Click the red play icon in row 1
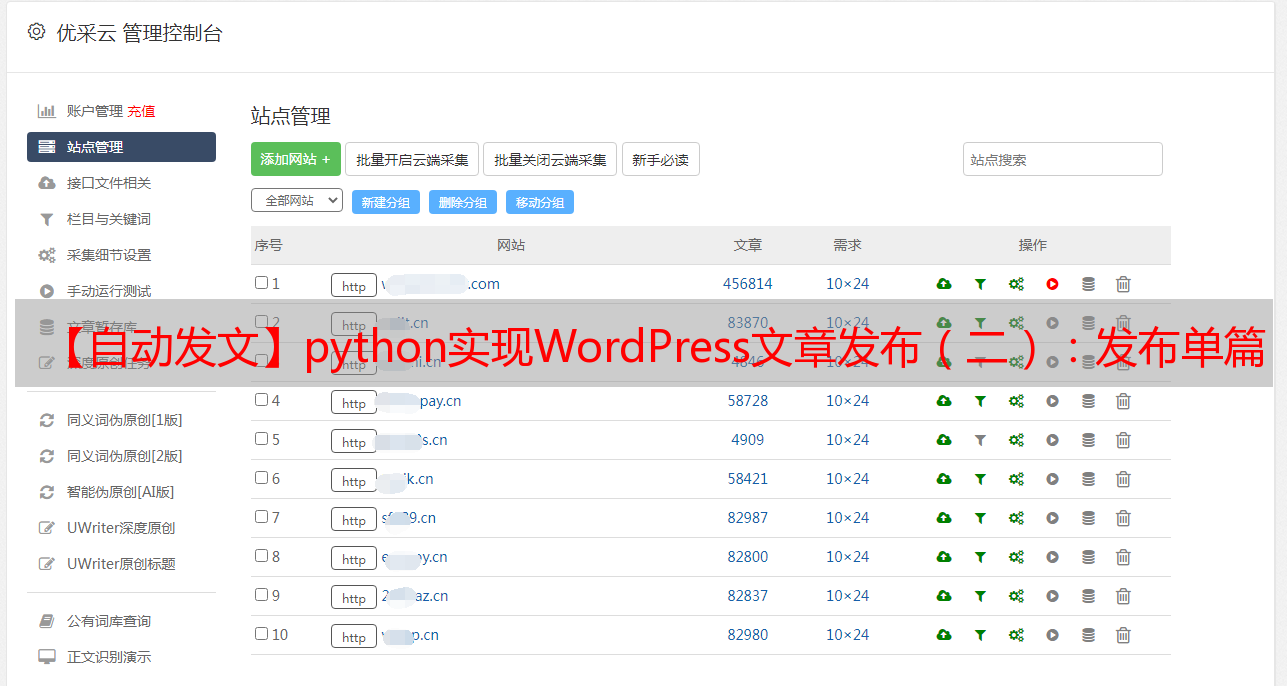The image size is (1287, 686). click(x=1052, y=284)
